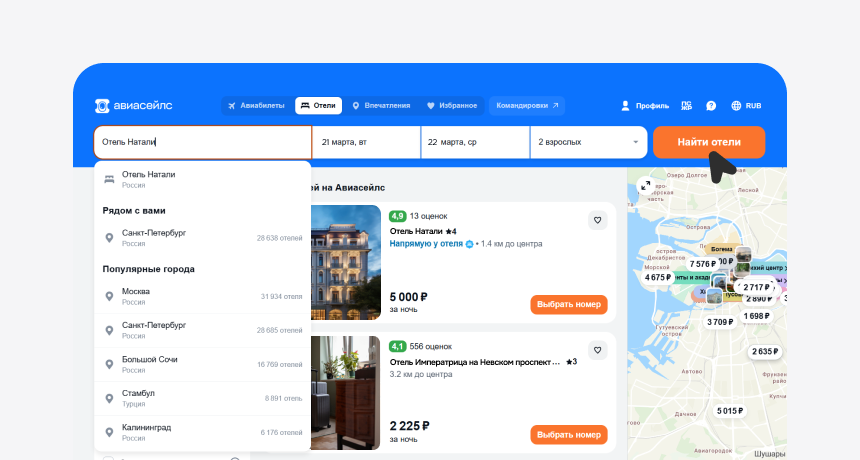This screenshot has width=860, height=460.
Task: Click the 5 015 ₽ map price marker
Action: click(730, 411)
